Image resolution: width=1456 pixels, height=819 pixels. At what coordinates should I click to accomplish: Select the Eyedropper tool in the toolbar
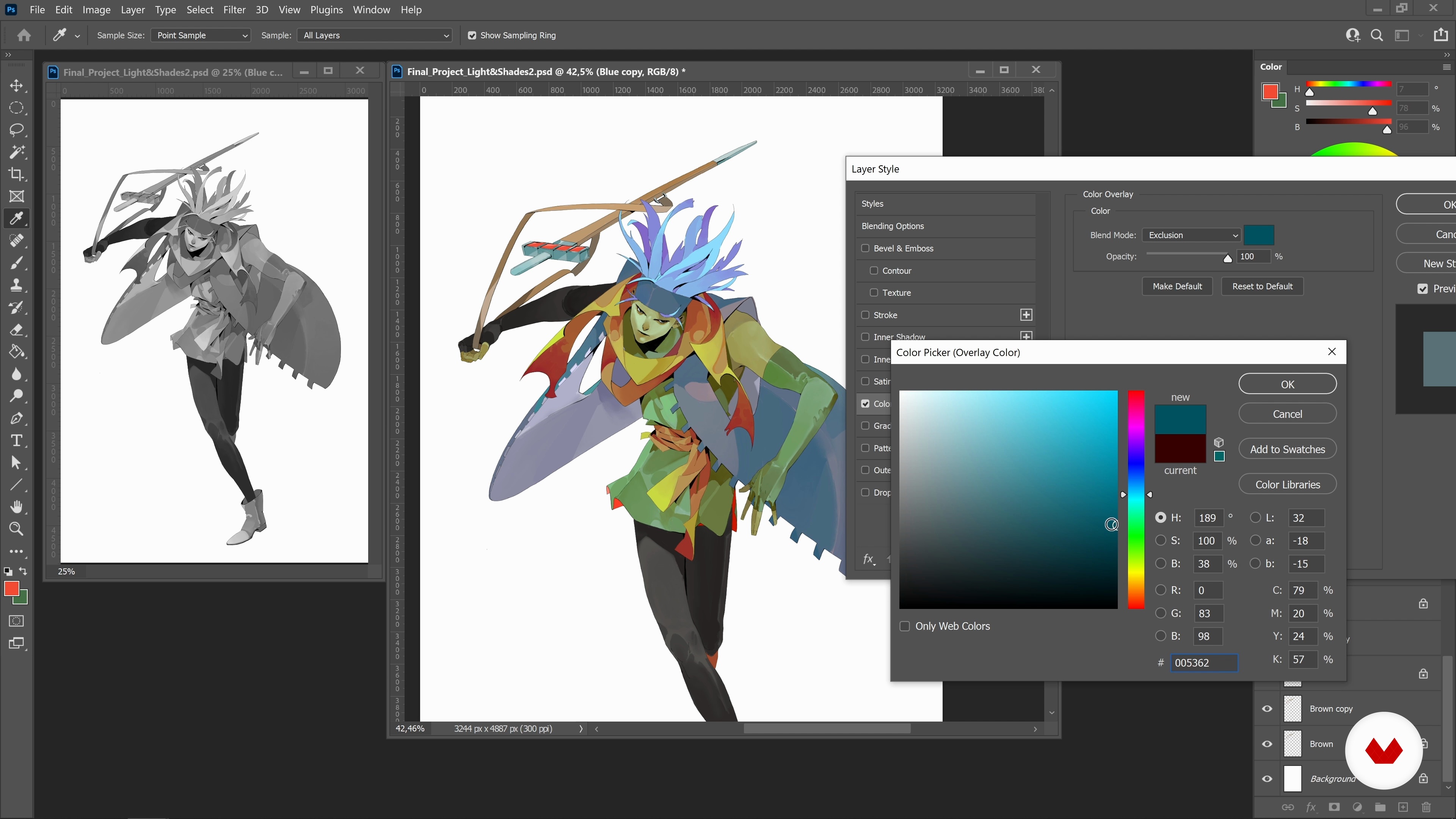[16, 218]
